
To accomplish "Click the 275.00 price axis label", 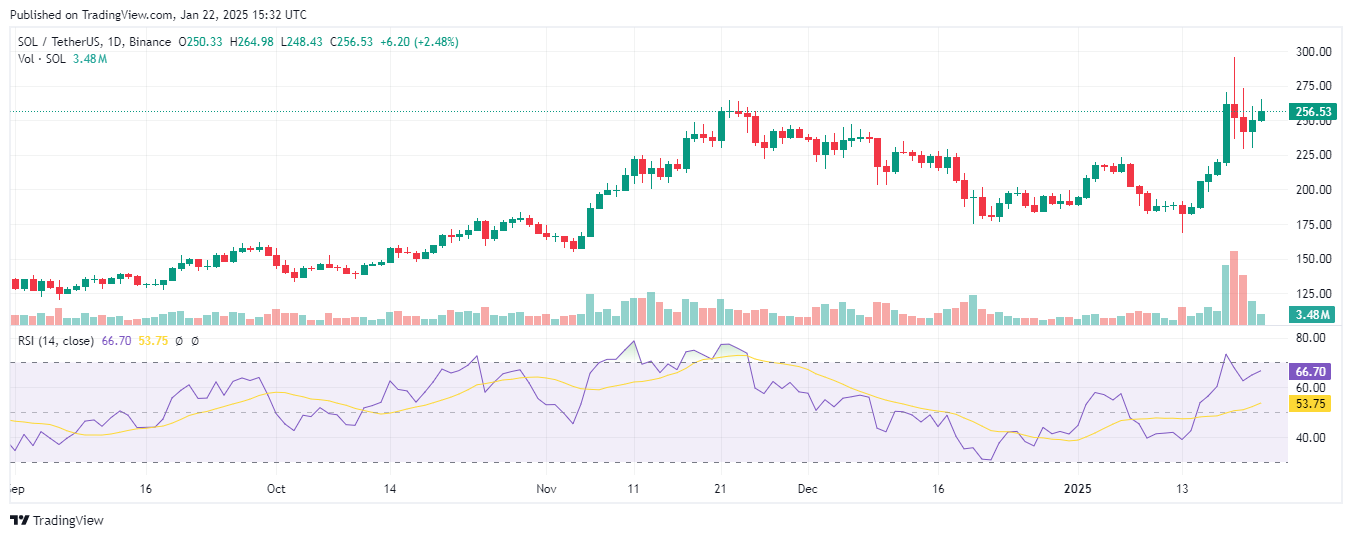I will (x=1313, y=86).
